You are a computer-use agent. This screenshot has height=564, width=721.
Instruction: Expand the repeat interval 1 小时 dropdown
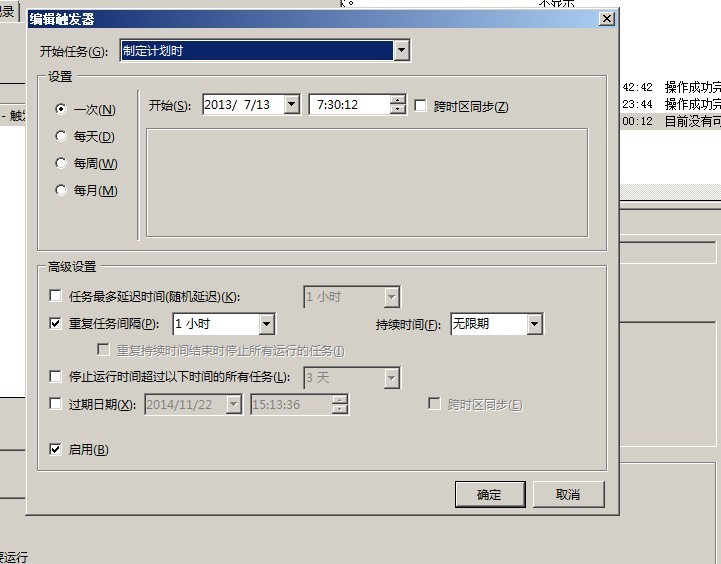267,324
